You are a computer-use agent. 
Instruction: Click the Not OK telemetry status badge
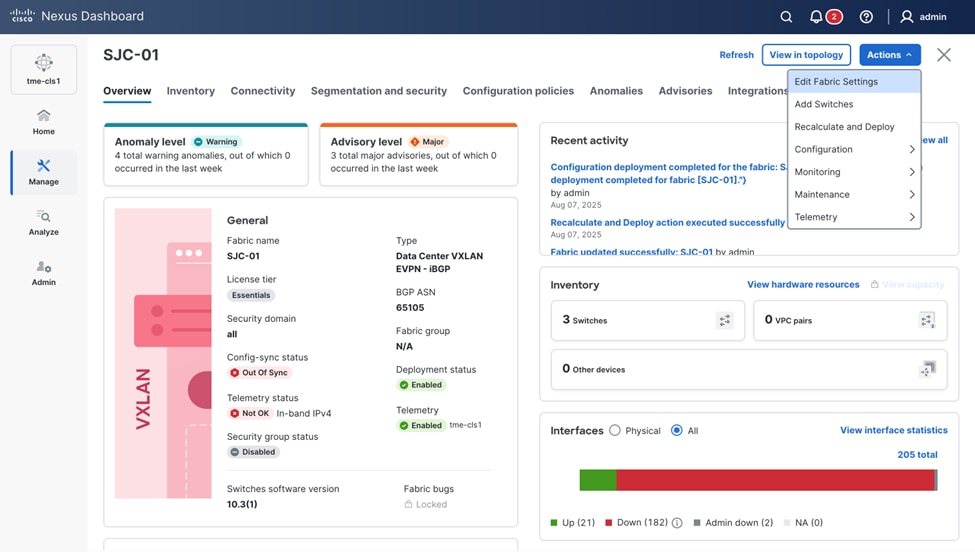250,413
